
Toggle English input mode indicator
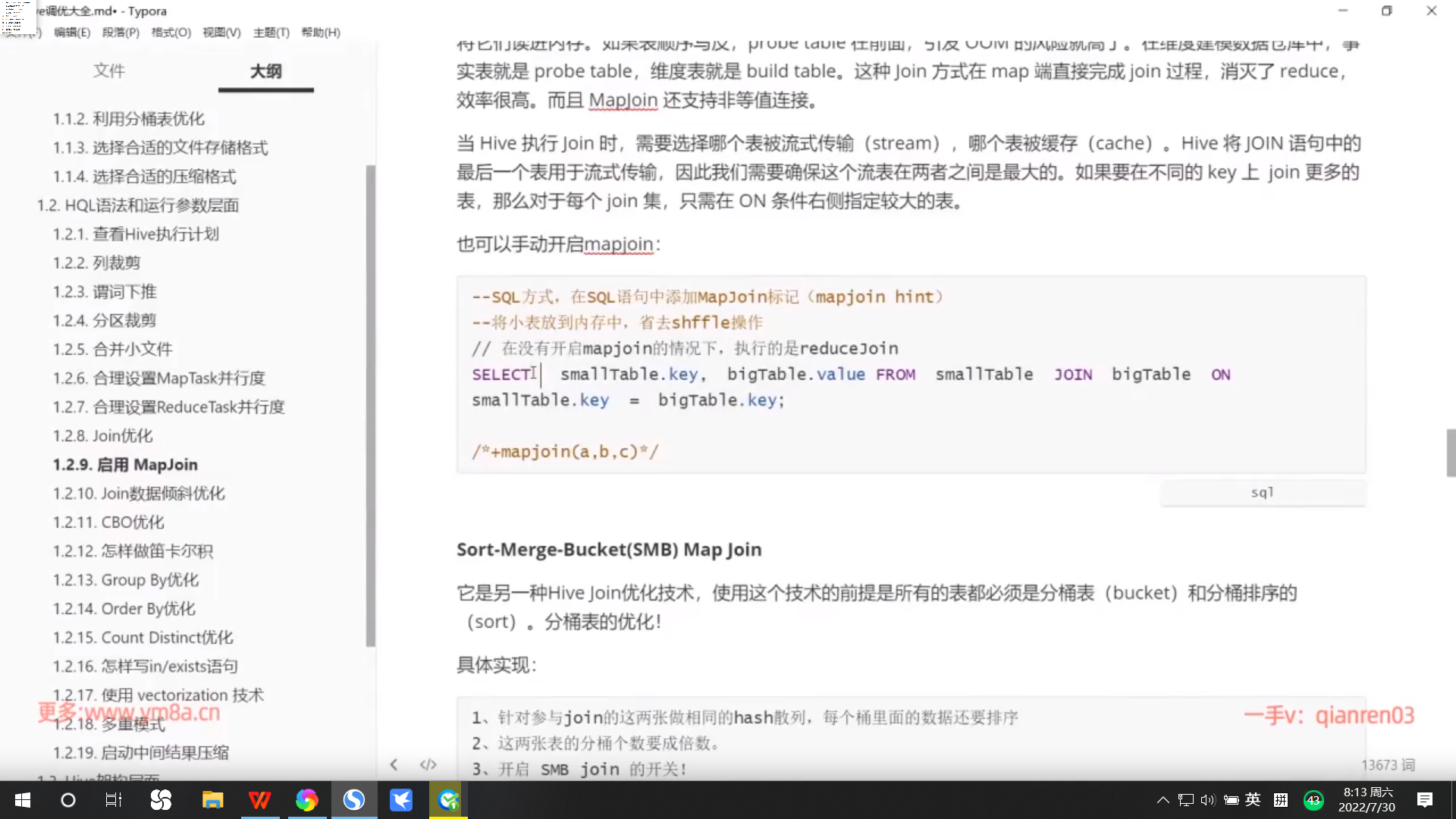[x=1253, y=800]
